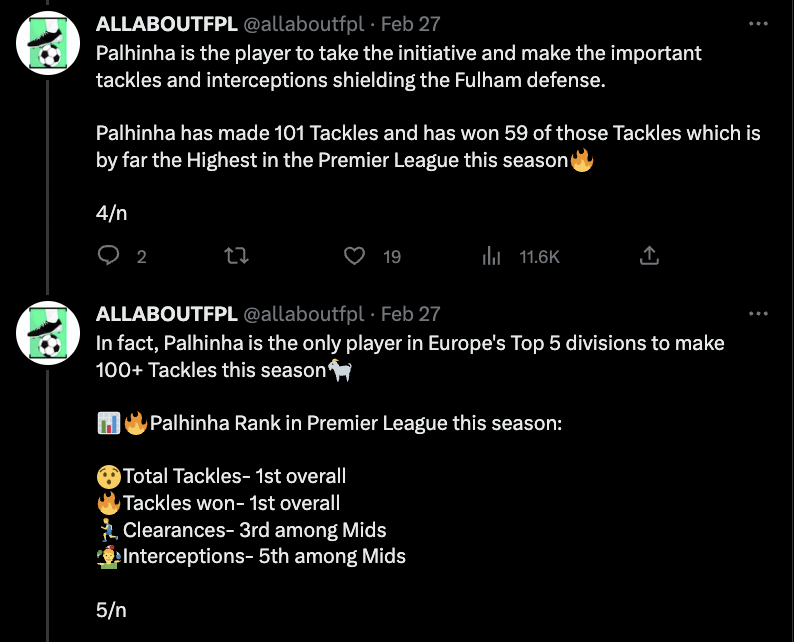794x642 pixels.
Task: Open tweet text about 101 Tackles
Action: (x=428, y=146)
